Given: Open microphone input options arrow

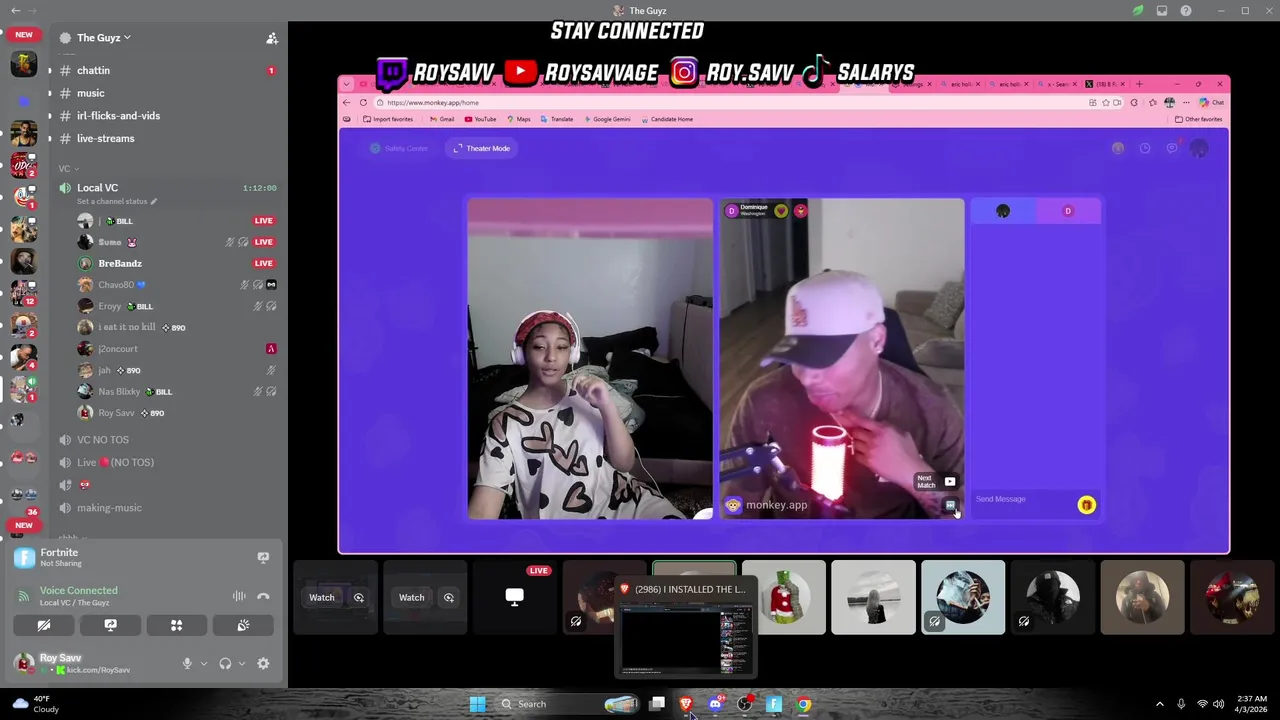Looking at the screenshot, I should [x=204, y=664].
